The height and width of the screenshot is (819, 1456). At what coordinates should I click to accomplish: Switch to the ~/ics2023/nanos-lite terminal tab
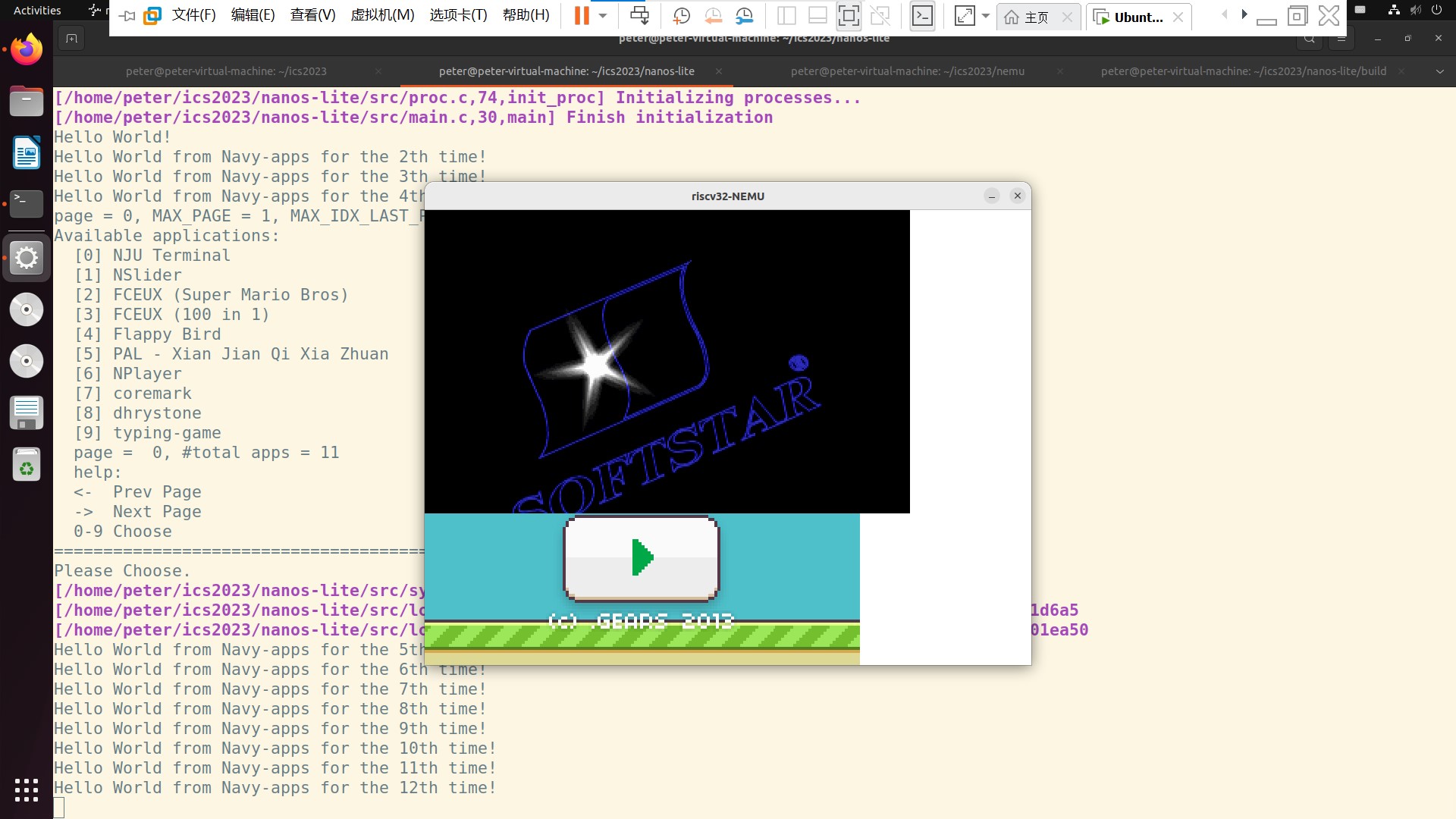566,71
